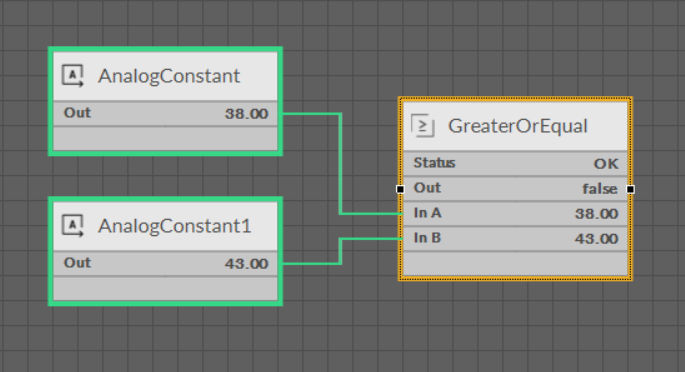
Task: Select the GreaterOrEqual block title
Action: pos(518,126)
